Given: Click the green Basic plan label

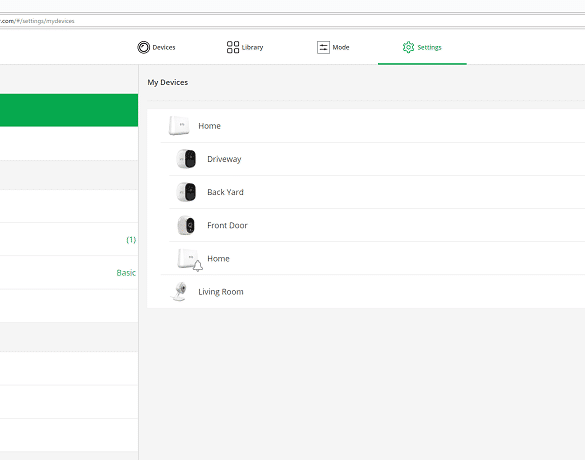Looking at the screenshot, I should click(x=126, y=273).
